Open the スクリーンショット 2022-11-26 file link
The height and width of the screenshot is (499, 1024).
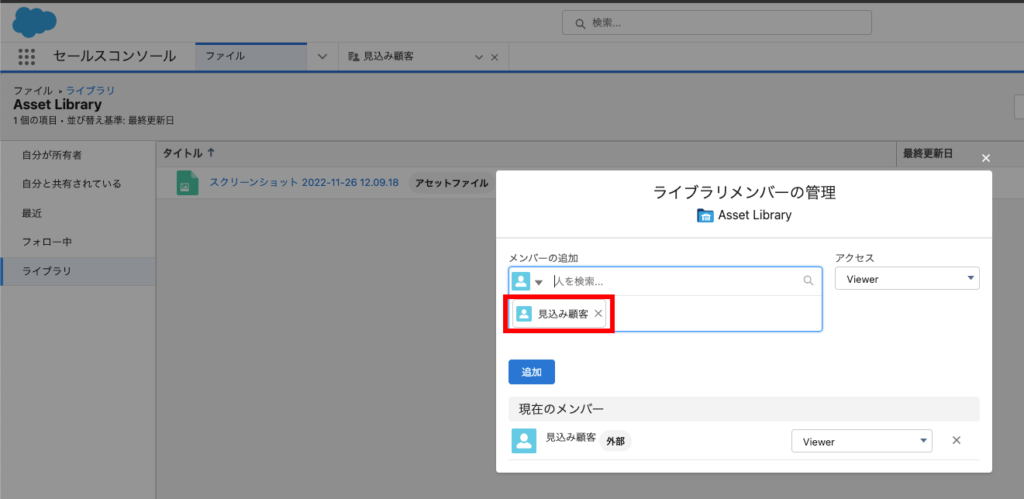303,183
